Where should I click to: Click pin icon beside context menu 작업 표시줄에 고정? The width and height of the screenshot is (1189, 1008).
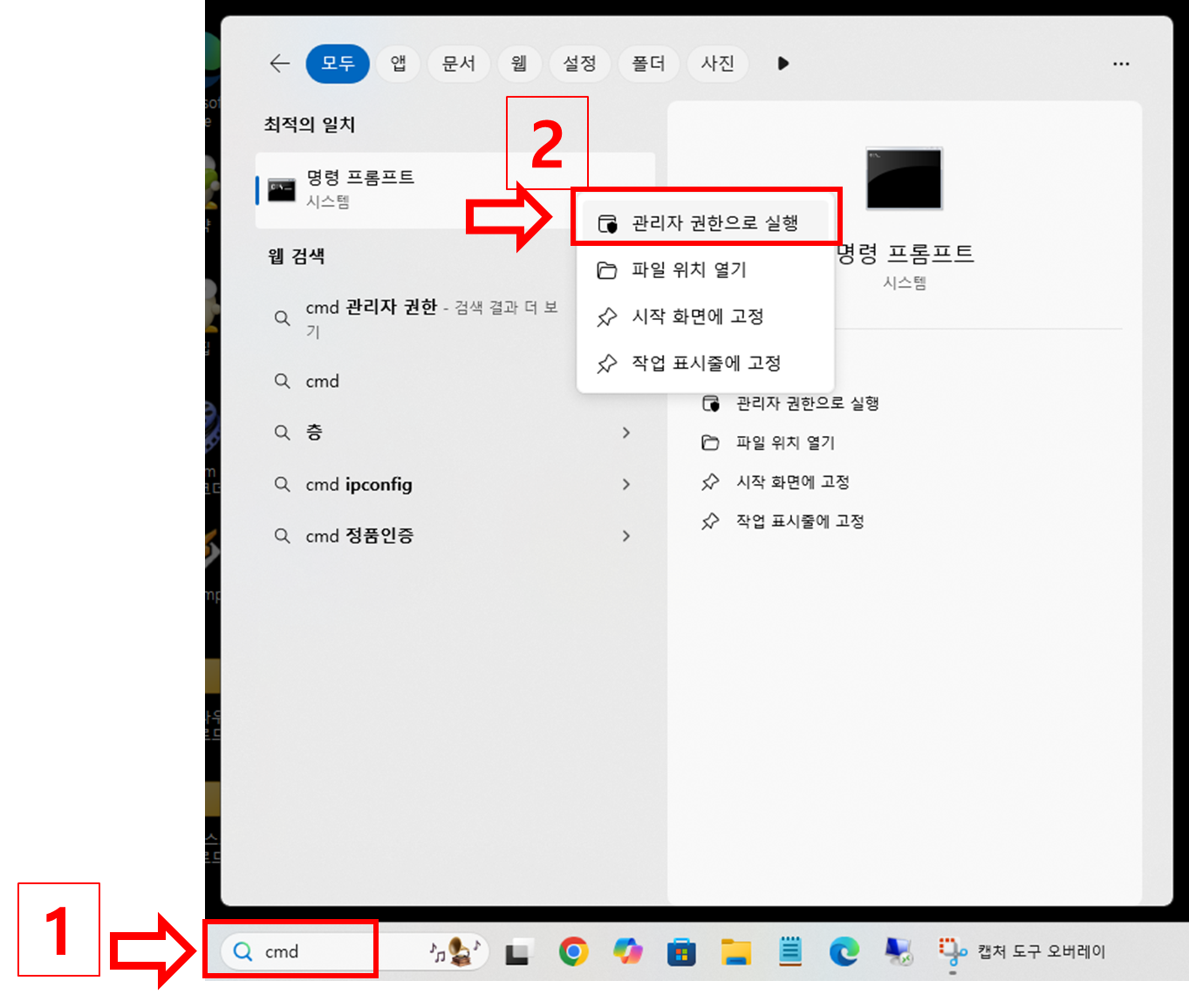(x=607, y=364)
